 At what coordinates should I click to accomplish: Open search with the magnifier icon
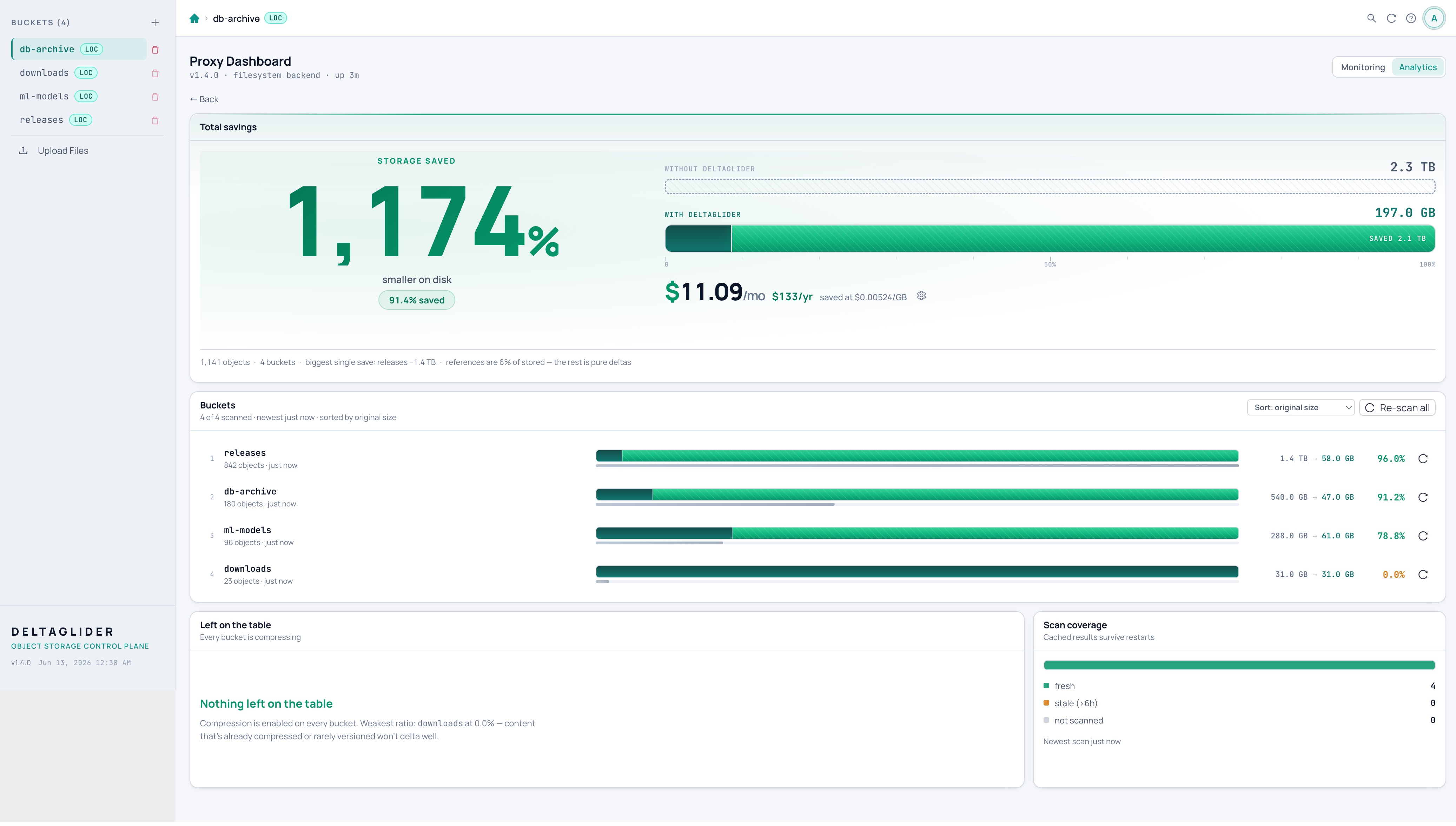coord(1371,18)
